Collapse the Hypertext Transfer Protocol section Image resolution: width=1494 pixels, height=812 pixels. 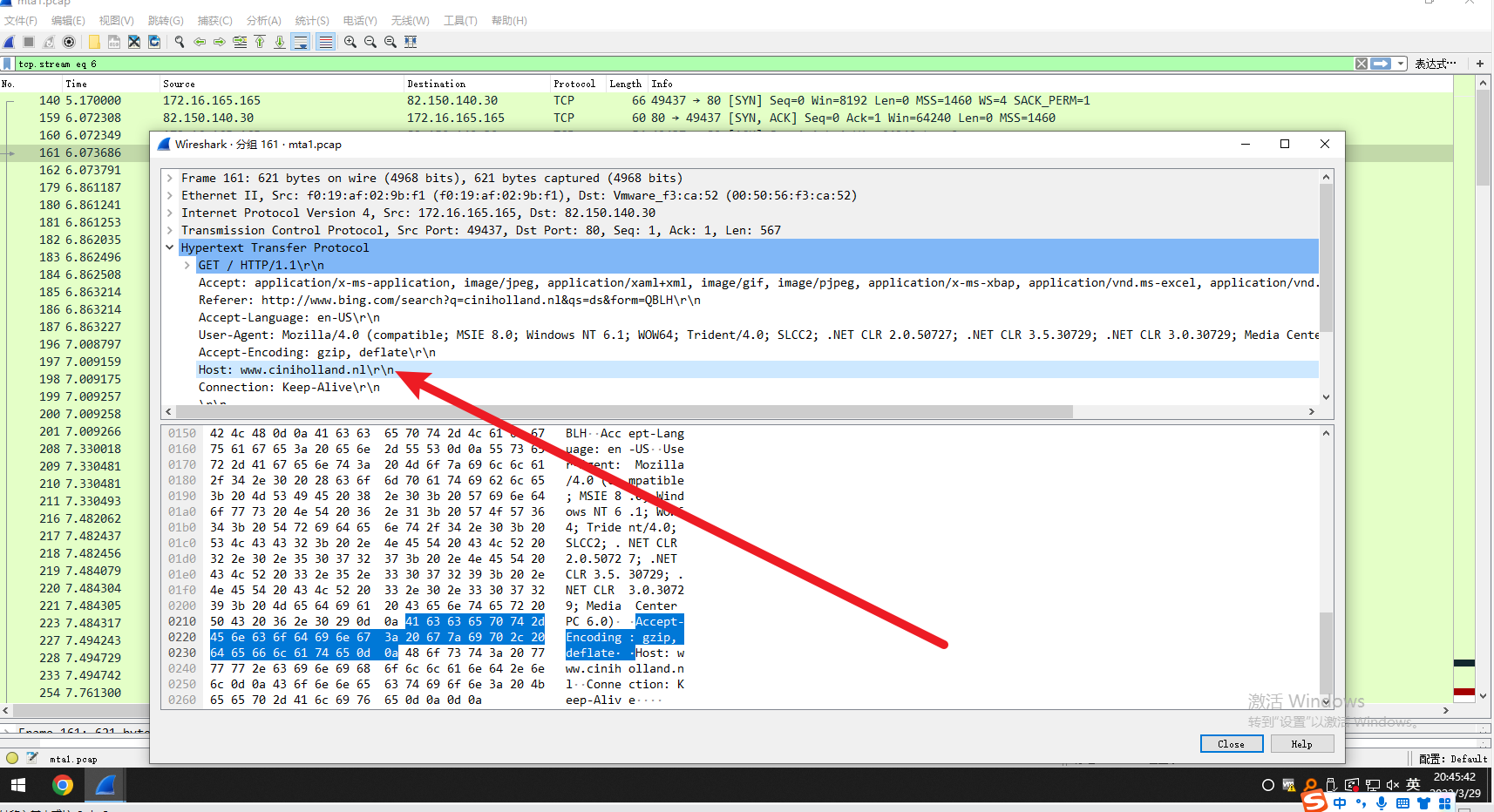tap(170, 247)
